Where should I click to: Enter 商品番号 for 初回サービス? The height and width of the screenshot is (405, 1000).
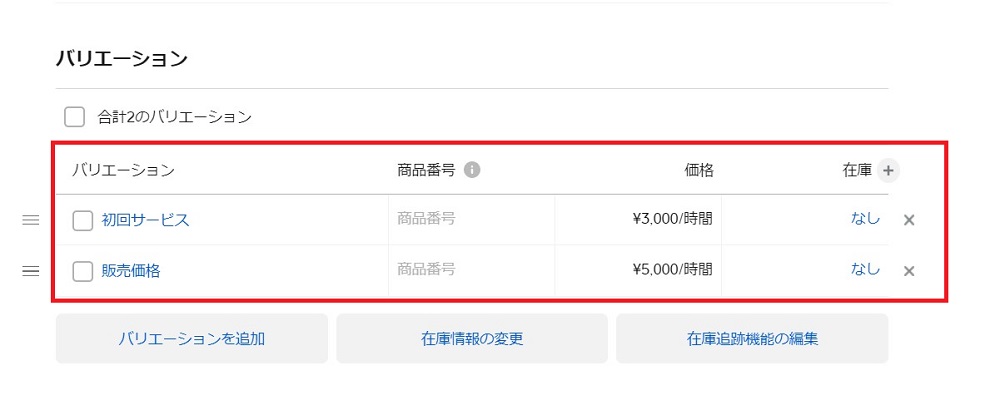470,219
